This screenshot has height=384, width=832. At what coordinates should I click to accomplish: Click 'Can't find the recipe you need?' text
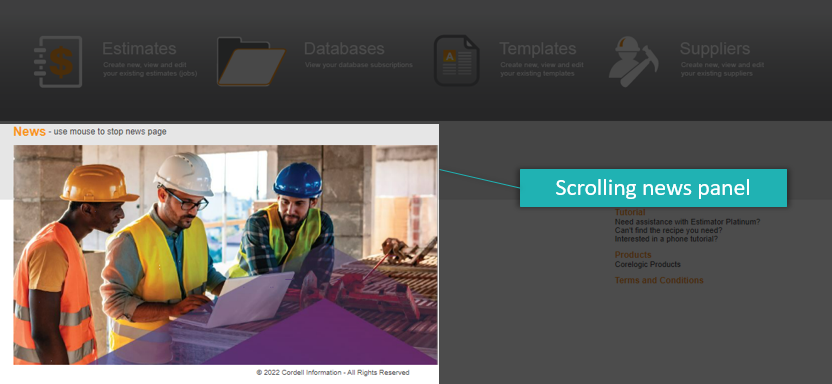point(669,231)
